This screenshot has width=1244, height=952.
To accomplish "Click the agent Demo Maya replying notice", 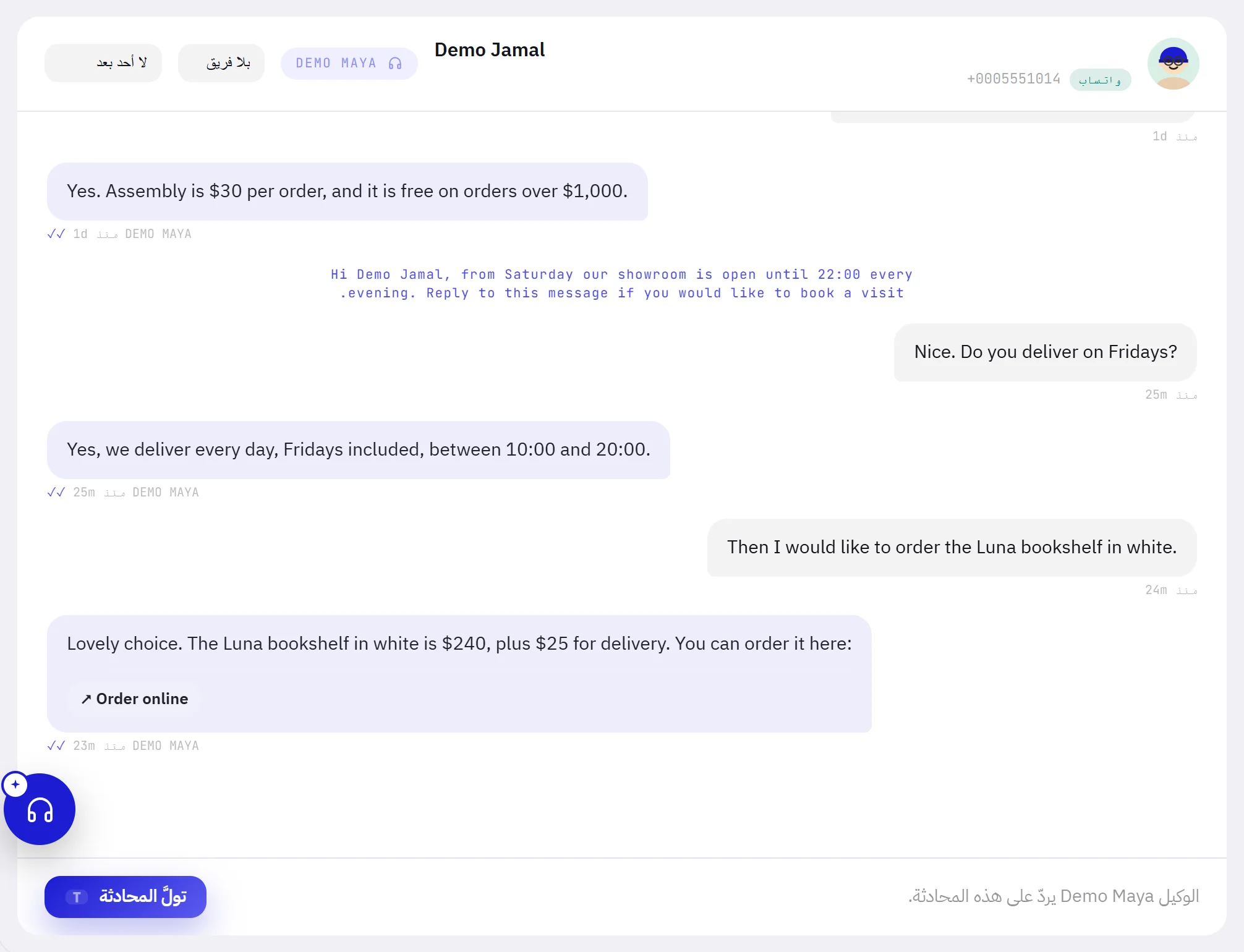I will point(1053,896).
